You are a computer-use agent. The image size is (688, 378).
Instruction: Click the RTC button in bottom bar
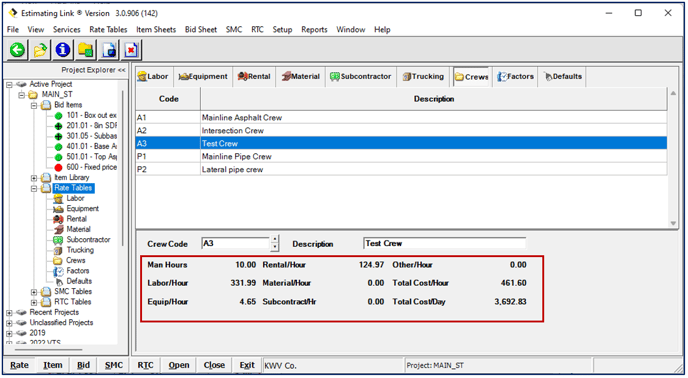pos(146,365)
